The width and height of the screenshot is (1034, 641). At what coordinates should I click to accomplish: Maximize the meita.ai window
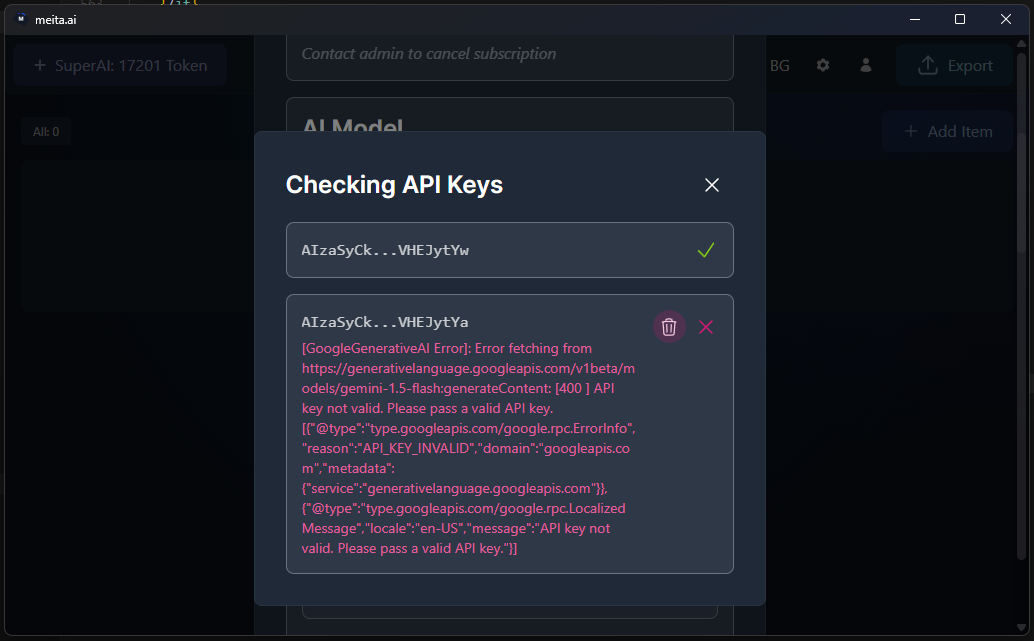960,19
